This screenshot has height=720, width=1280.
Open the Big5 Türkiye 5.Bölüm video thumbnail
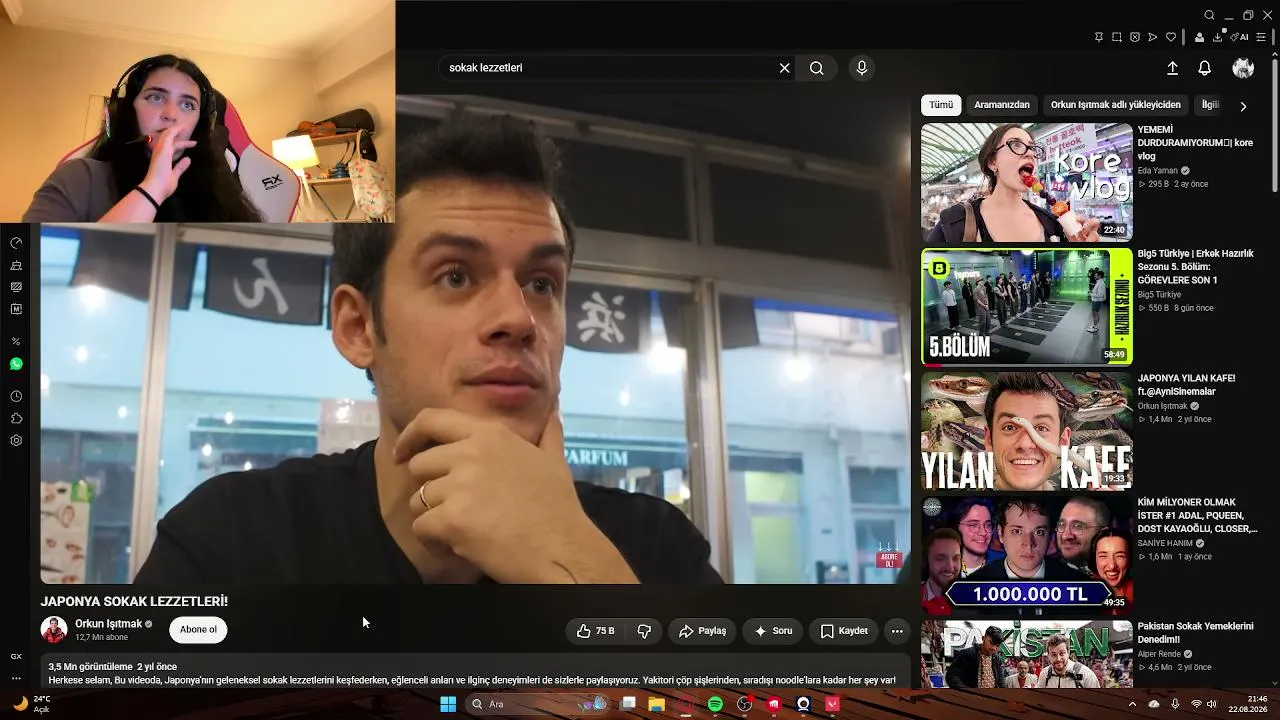click(1027, 307)
